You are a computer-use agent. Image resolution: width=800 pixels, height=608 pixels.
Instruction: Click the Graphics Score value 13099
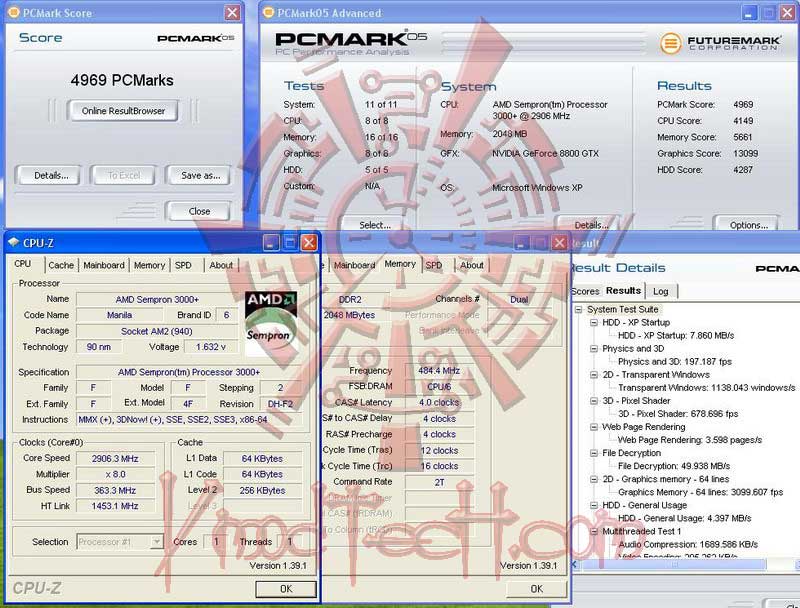(745, 154)
